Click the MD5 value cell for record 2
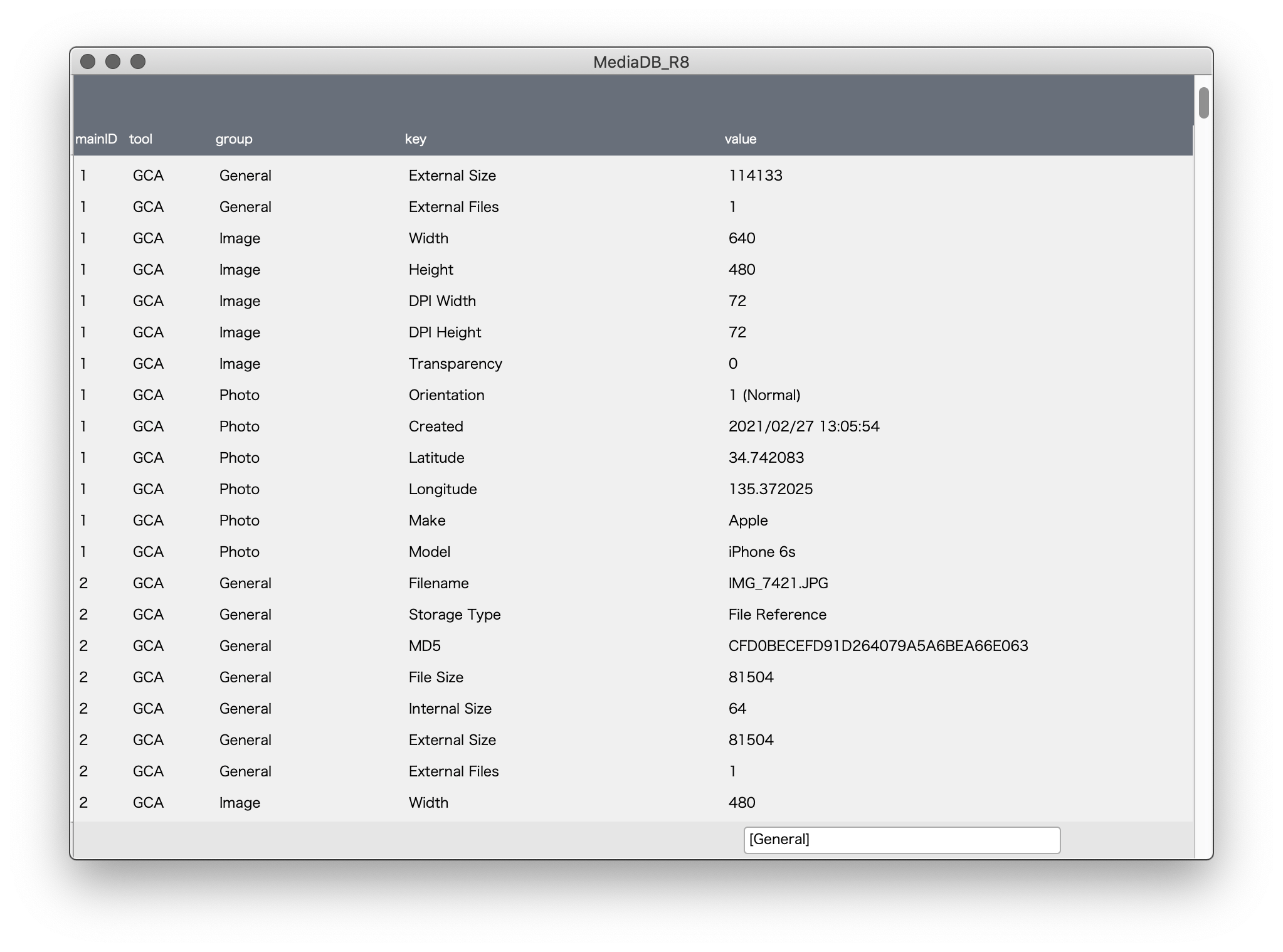This screenshot has height=952, width=1283. [878, 645]
